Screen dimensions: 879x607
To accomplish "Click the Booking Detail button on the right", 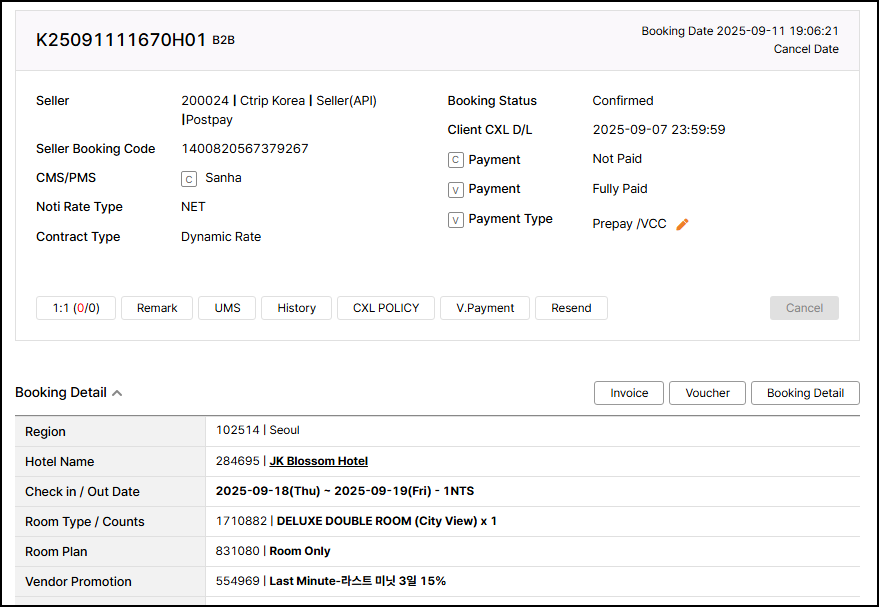I will [x=805, y=393].
